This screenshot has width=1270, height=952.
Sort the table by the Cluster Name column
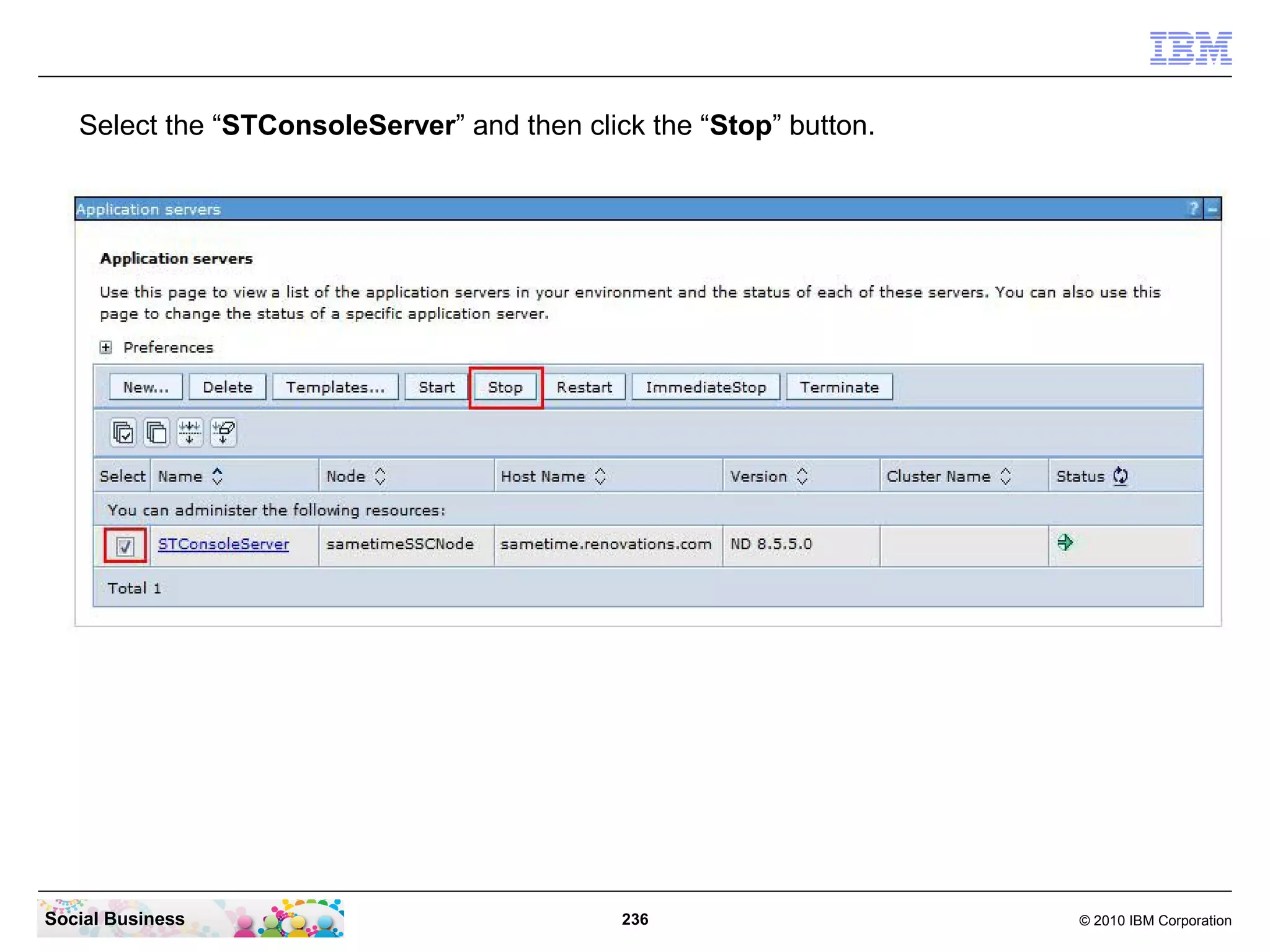(x=1005, y=476)
